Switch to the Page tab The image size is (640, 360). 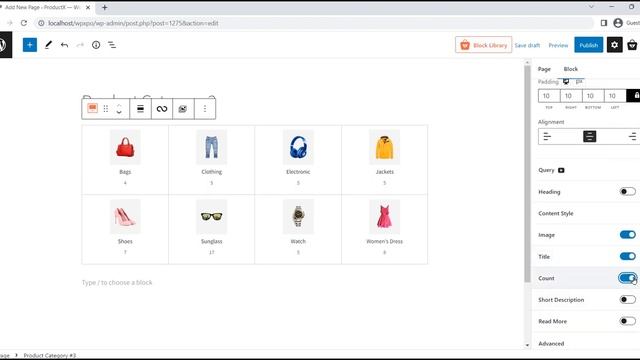click(x=544, y=69)
